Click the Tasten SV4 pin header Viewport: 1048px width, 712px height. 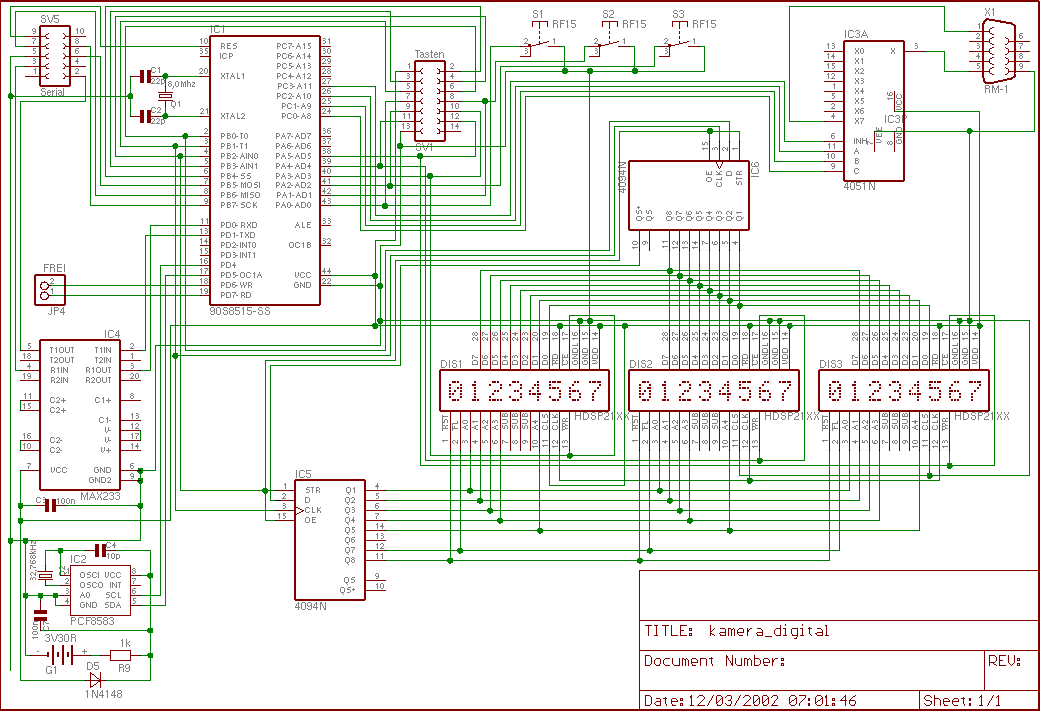point(430,102)
